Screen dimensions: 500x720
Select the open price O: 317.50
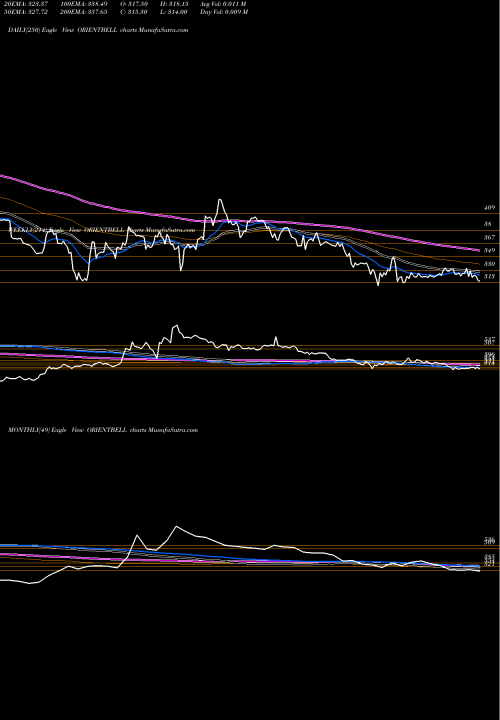[134, 4]
